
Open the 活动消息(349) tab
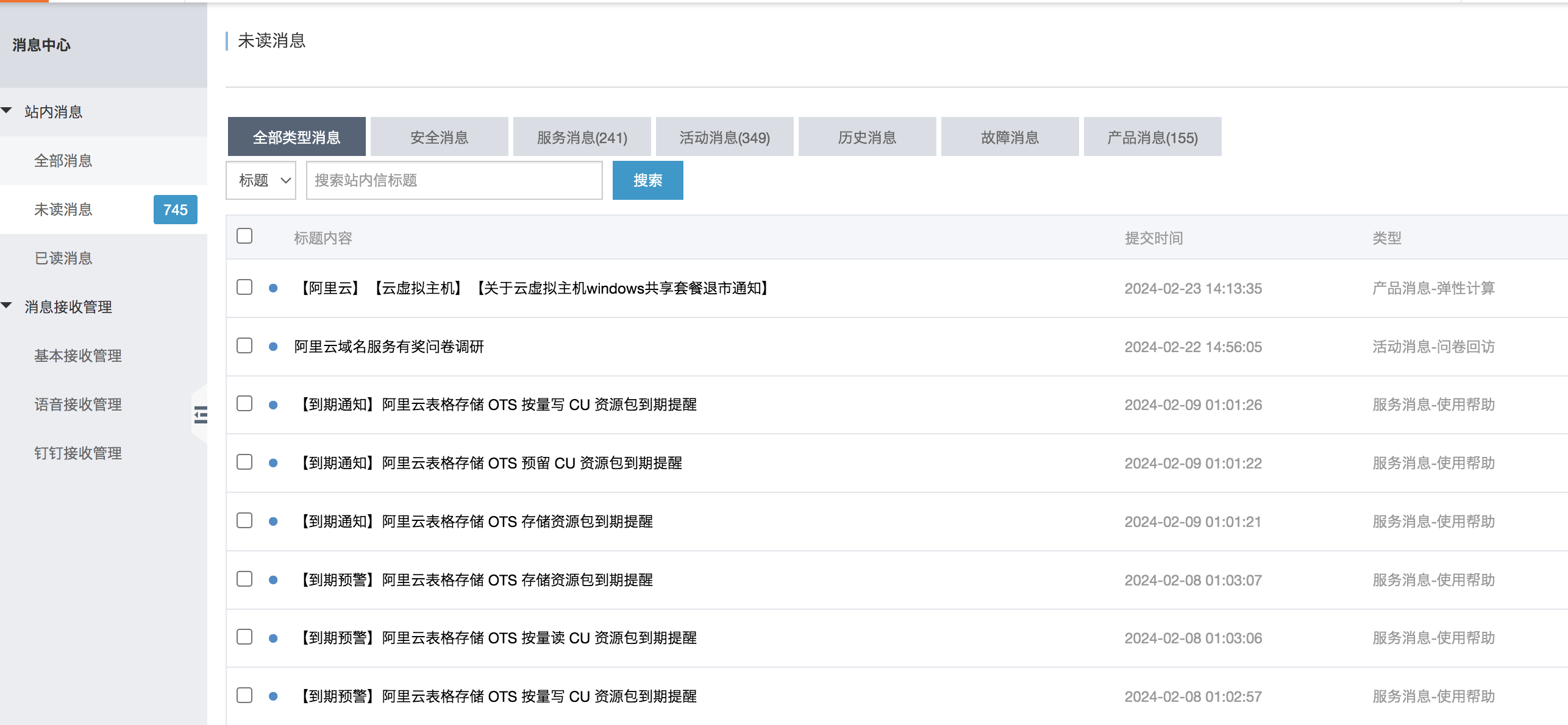724,137
